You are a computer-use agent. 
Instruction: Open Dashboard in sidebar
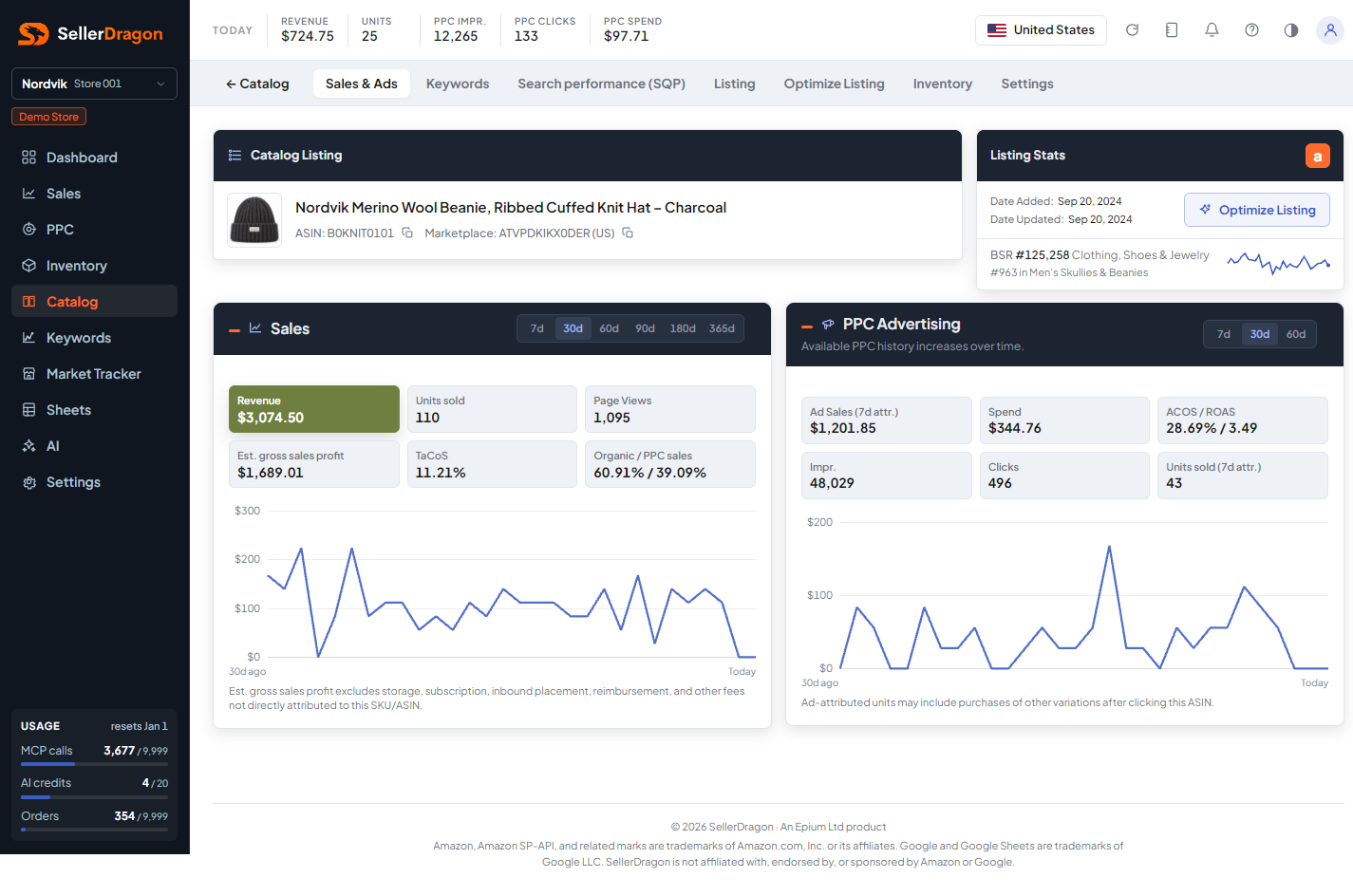click(94, 158)
